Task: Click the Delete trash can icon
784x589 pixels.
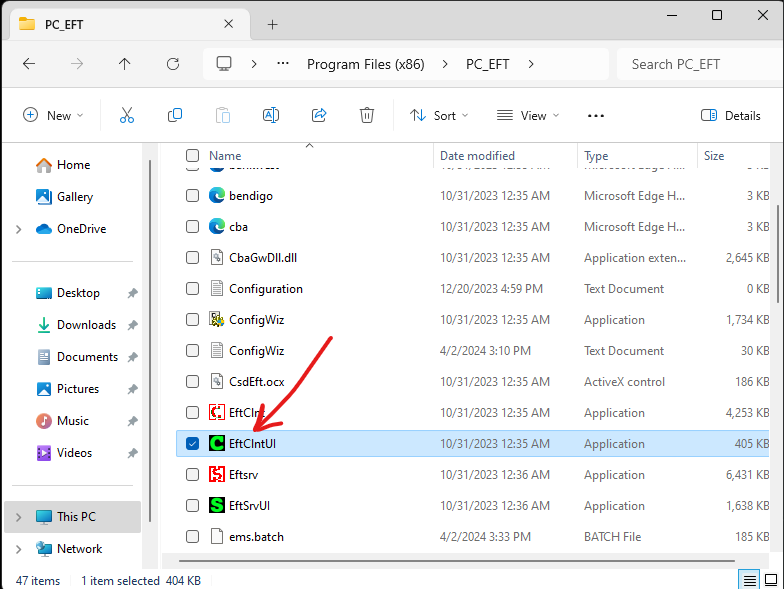Action: click(367, 115)
